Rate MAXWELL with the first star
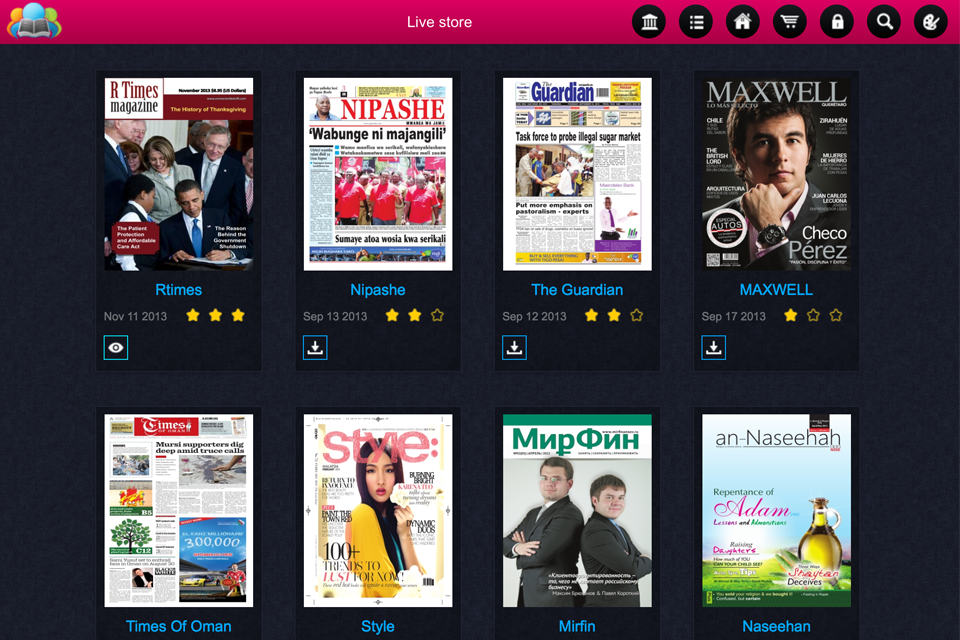This screenshot has width=960, height=640. [790, 315]
